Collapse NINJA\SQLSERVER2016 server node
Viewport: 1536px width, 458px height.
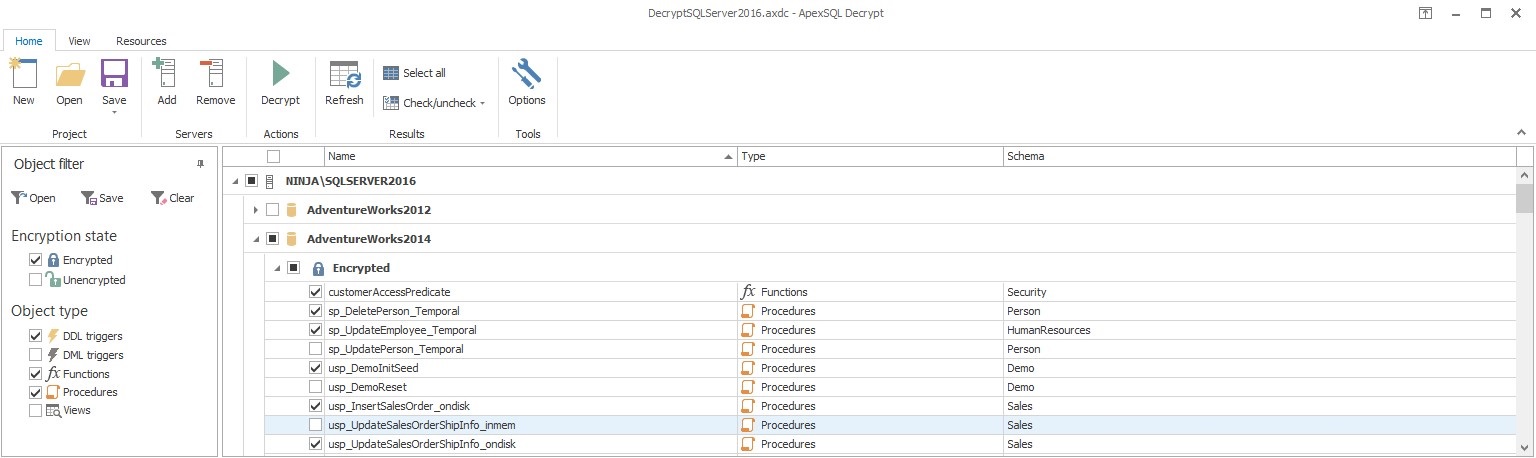tap(236, 181)
